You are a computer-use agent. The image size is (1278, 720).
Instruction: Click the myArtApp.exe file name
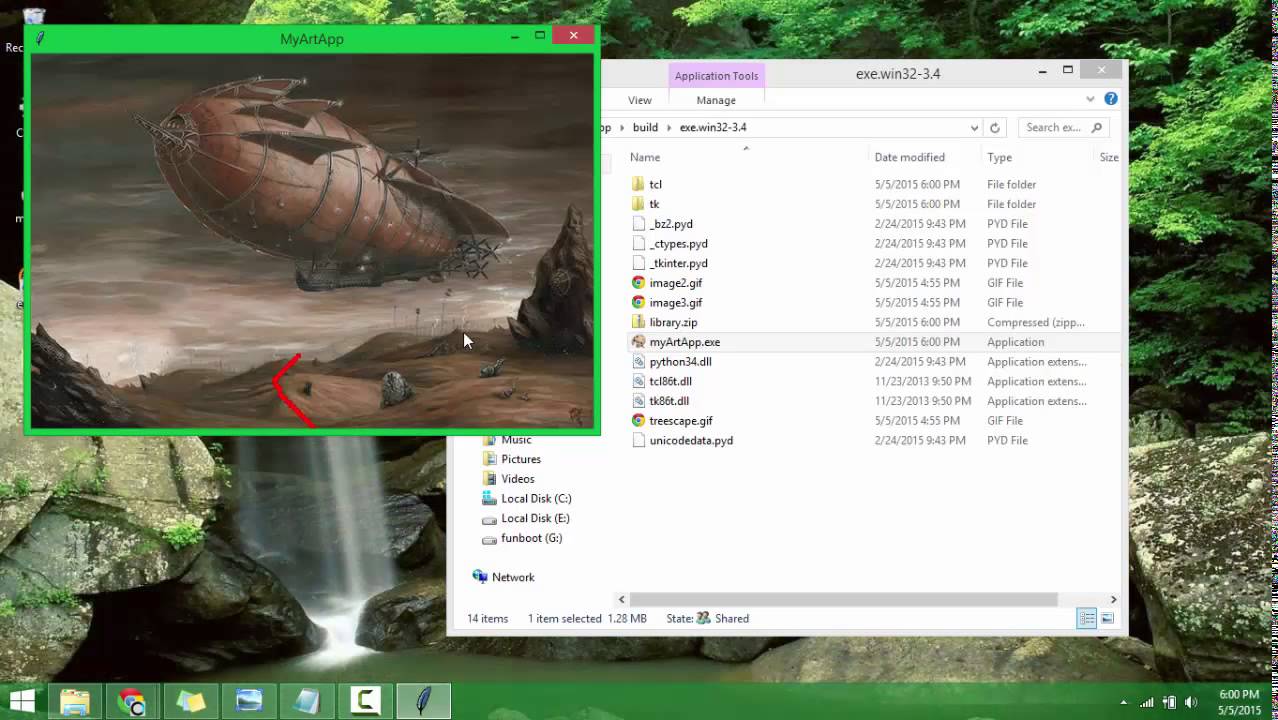pos(685,342)
